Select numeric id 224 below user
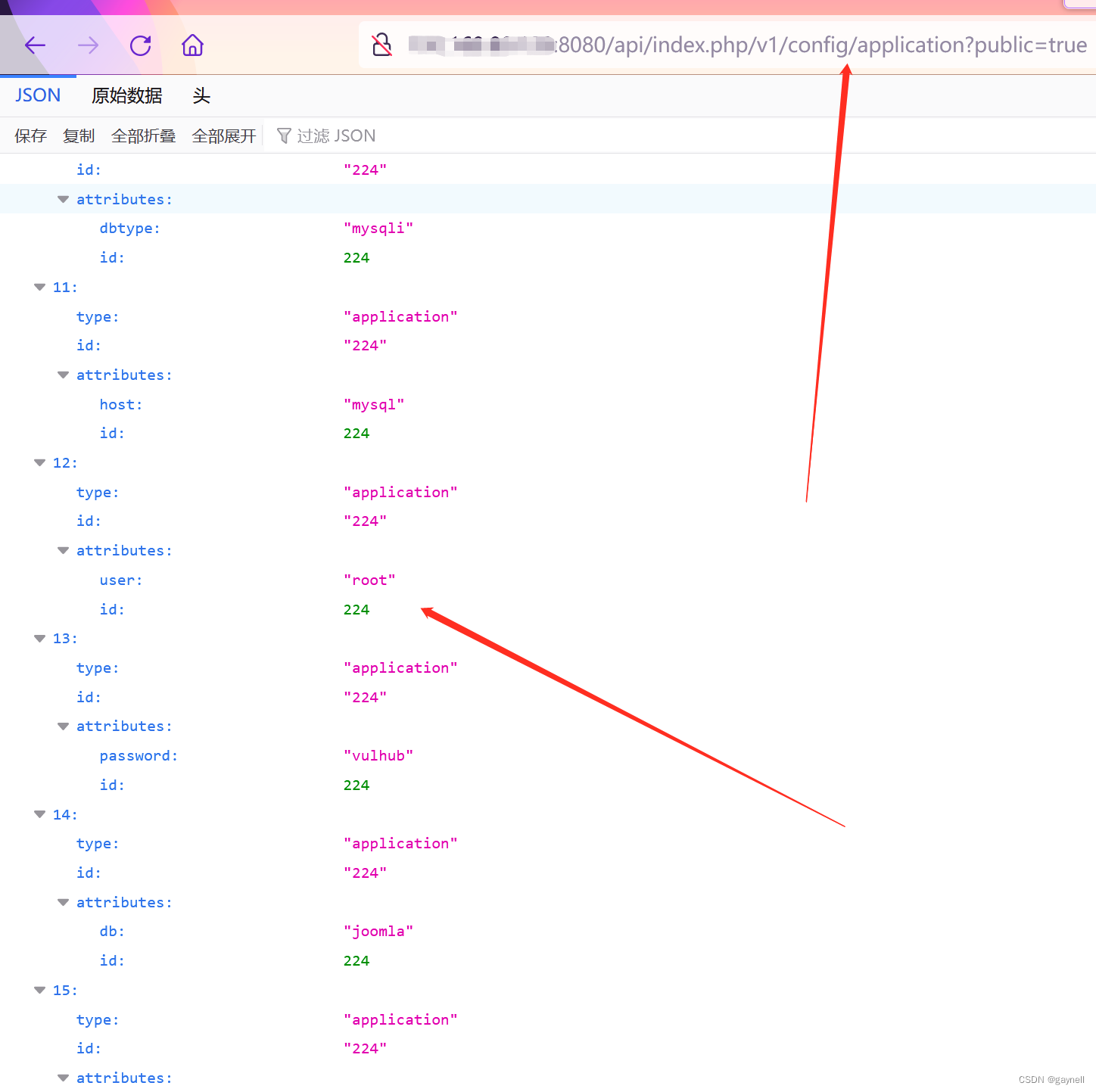The height and width of the screenshot is (1092, 1096). [357, 609]
